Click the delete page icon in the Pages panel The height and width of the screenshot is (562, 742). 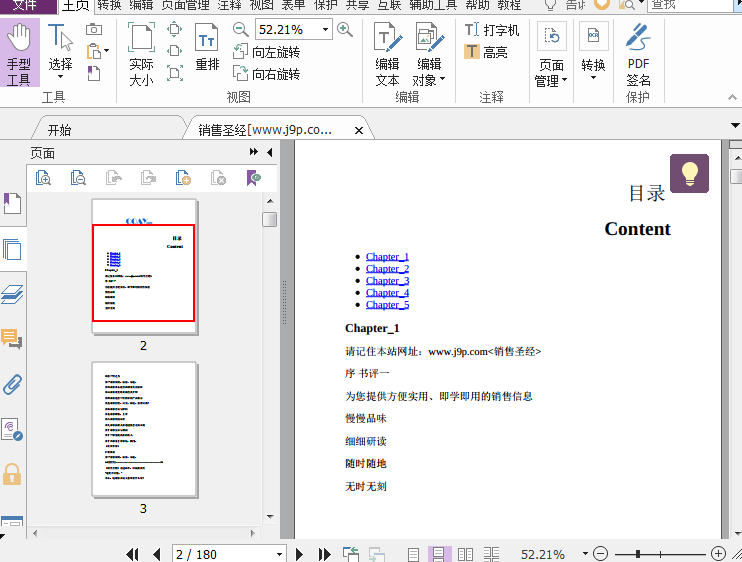[218, 178]
